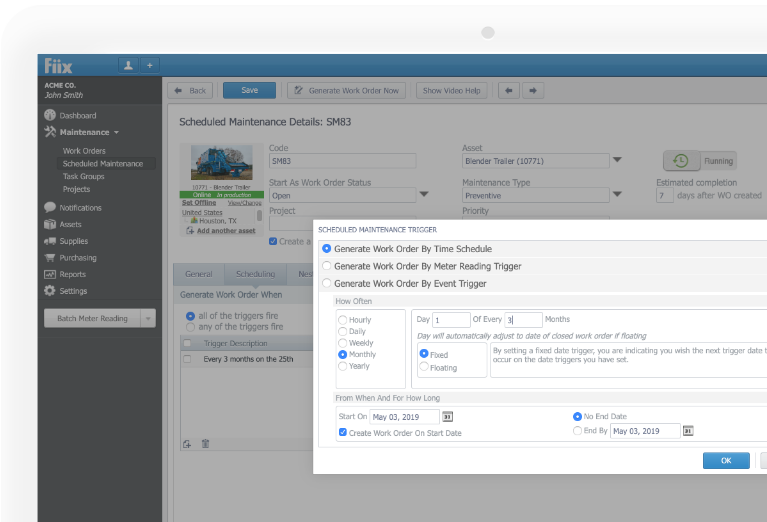
Task: Click the Back button
Action: 190,91
